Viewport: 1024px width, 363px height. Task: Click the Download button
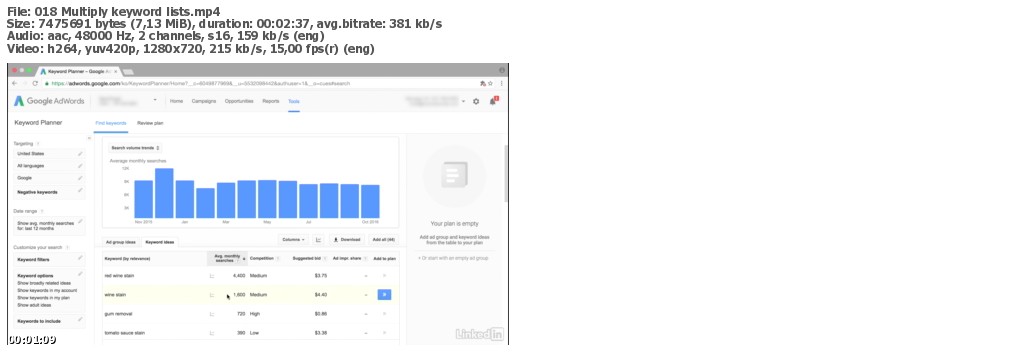(x=347, y=240)
